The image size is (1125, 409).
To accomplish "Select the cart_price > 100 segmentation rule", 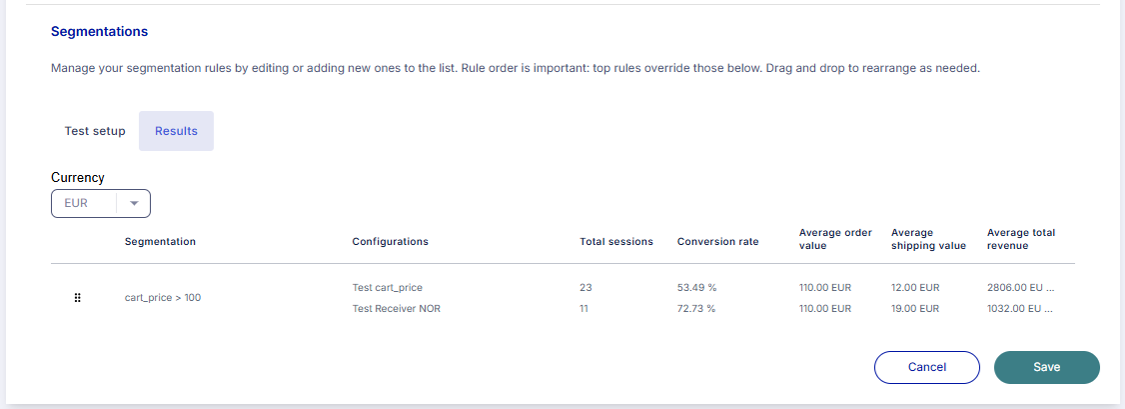I will tap(162, 298).
